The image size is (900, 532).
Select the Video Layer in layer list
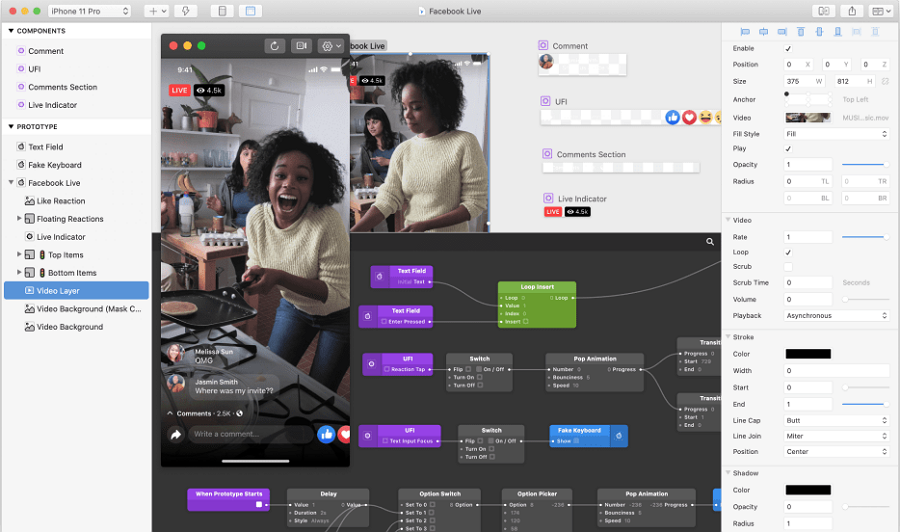click(76, 290)
